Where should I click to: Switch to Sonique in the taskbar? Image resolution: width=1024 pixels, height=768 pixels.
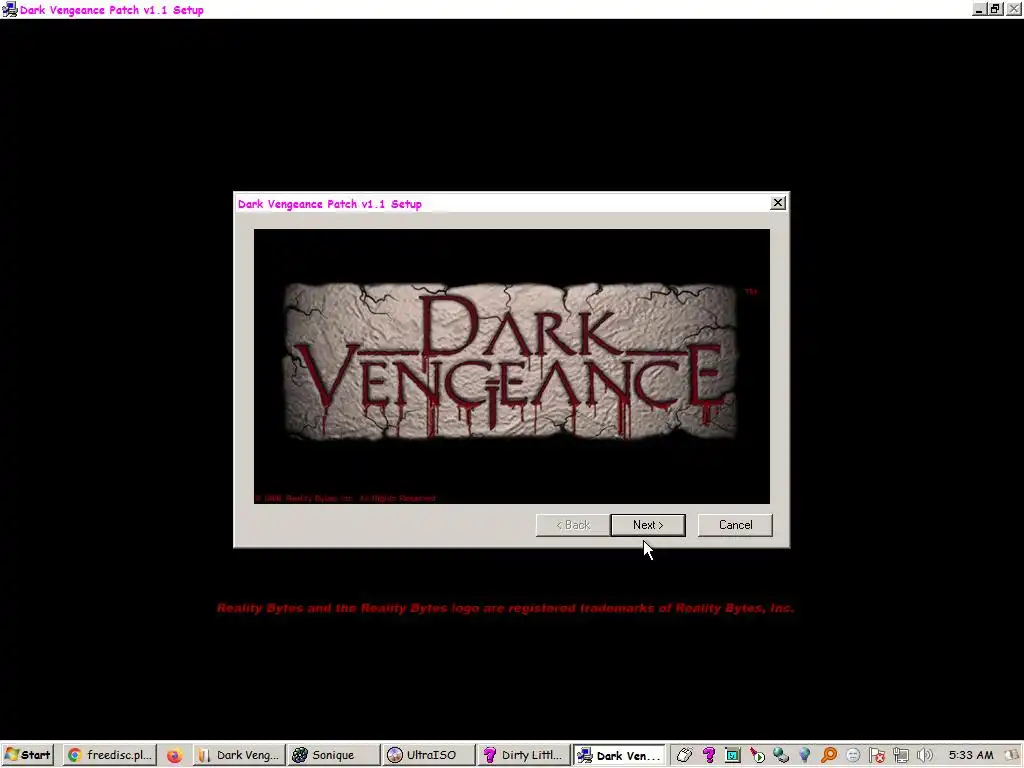pyautogui.click(x=334, y=755)
